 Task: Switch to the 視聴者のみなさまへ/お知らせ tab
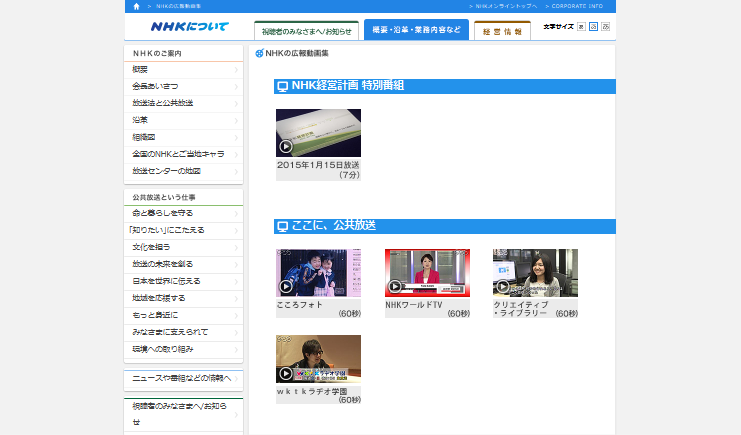click(306, 31)
